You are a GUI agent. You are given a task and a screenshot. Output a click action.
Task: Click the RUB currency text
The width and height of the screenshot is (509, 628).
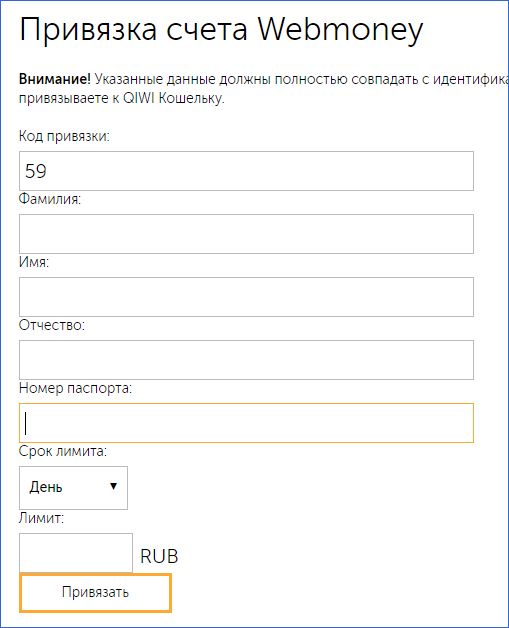[x=159, y=556]
